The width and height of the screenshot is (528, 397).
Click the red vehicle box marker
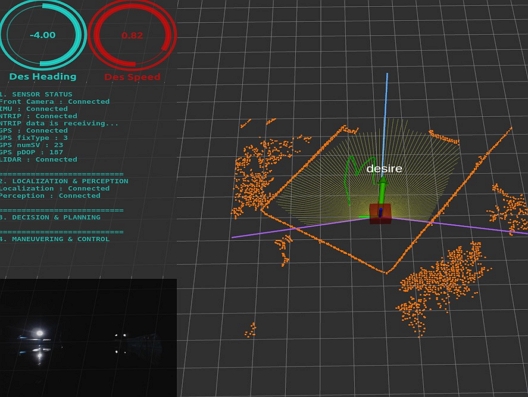(381, 213)
